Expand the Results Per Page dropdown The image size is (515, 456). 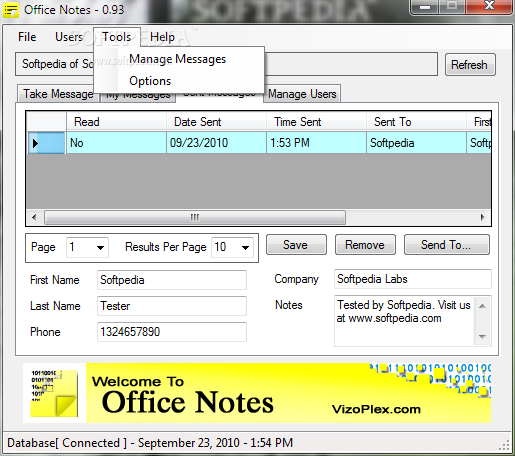point(245,248)
